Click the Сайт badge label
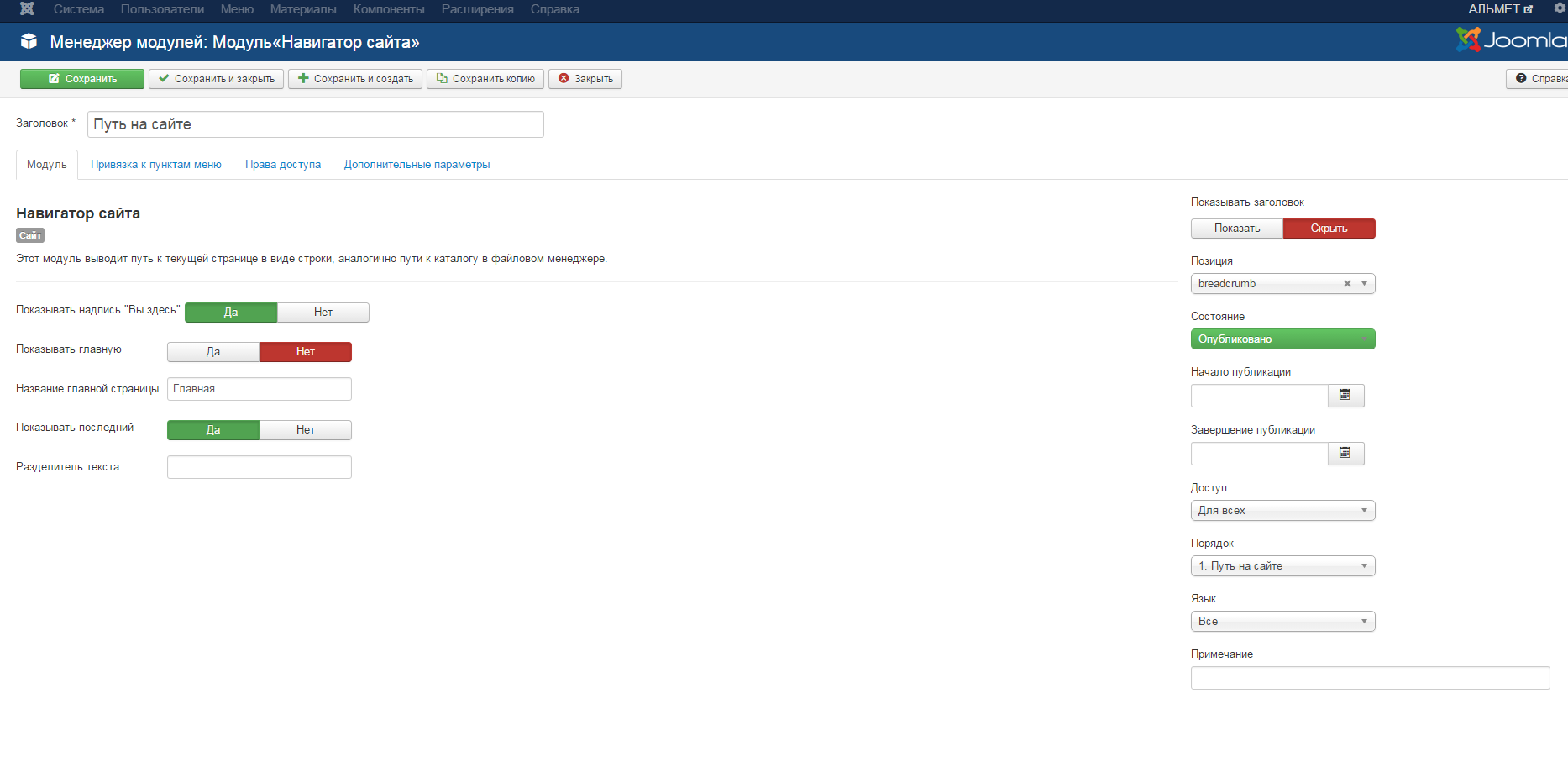 coord(30,236)
